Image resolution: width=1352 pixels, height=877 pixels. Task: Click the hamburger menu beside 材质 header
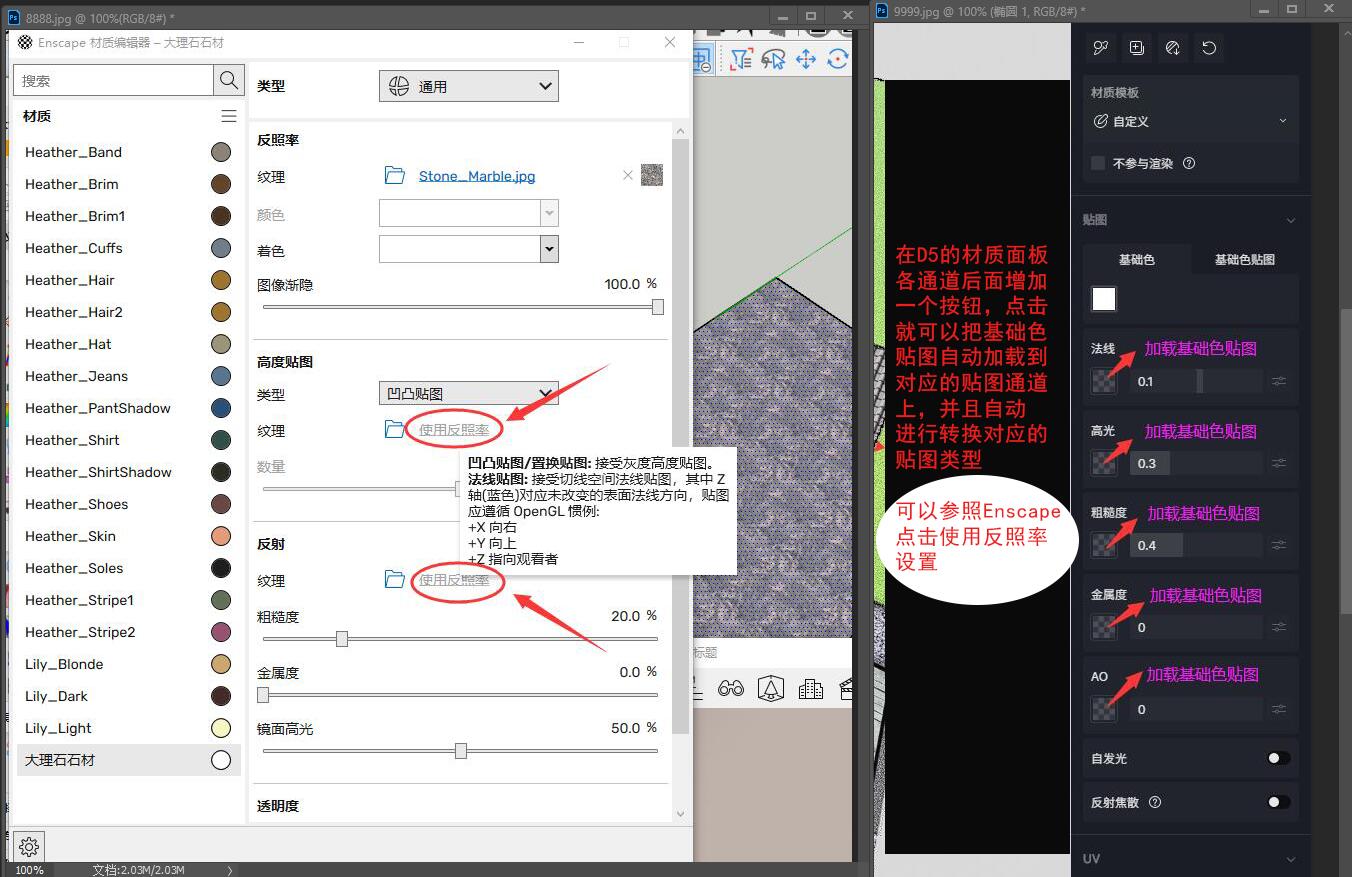click(x=229, y=116)
